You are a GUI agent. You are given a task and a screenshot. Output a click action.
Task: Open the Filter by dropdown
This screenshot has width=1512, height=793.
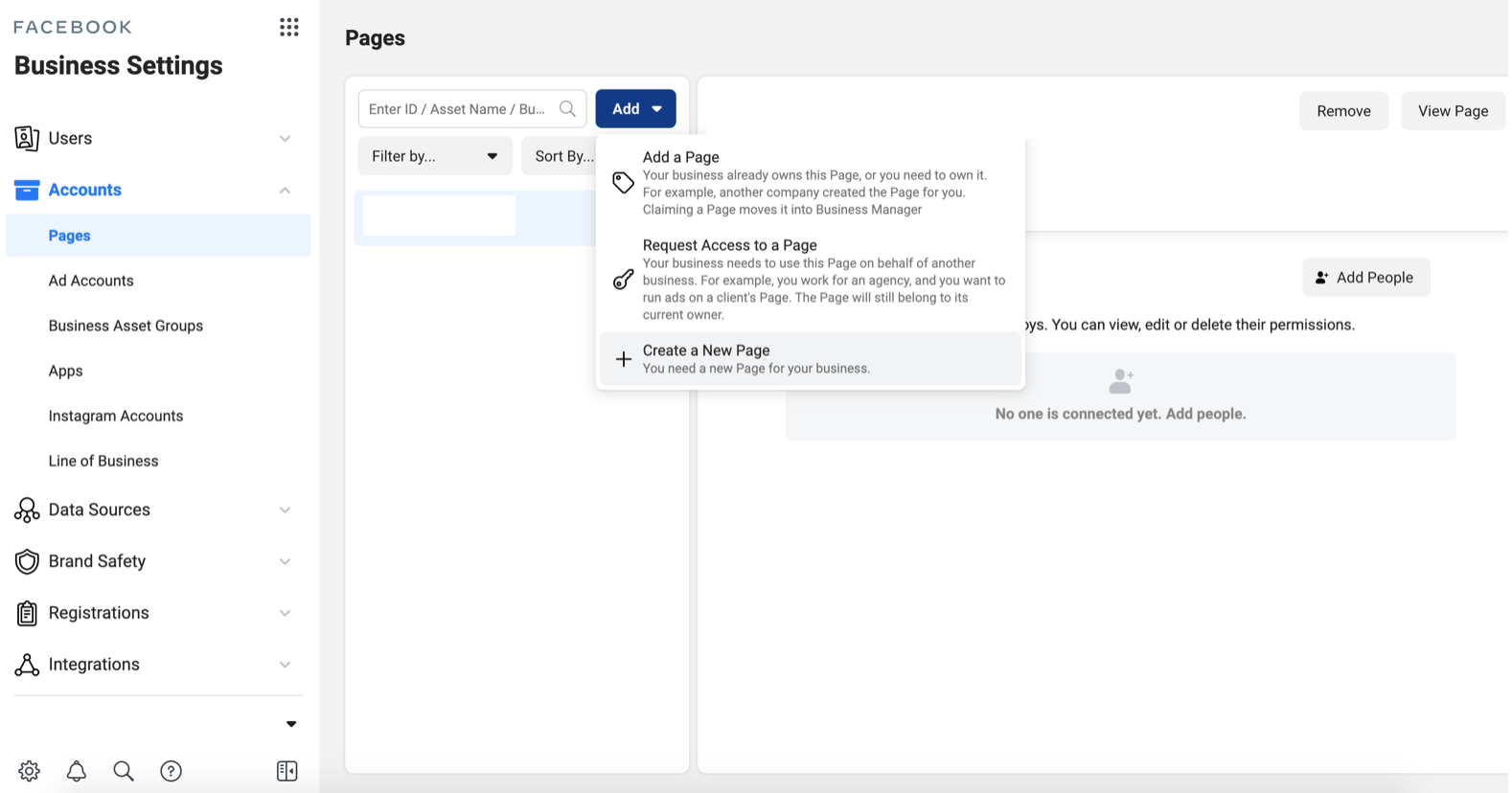435,156
